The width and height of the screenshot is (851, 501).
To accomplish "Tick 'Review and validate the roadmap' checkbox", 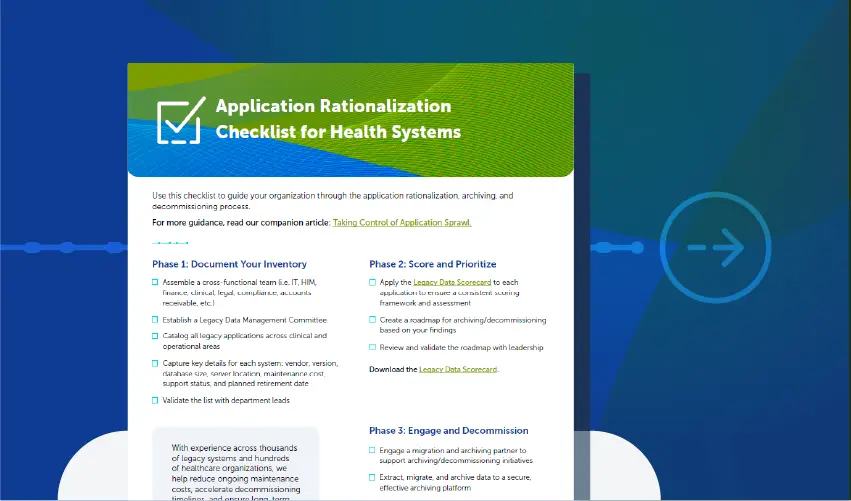I will [x=372, y=347].
